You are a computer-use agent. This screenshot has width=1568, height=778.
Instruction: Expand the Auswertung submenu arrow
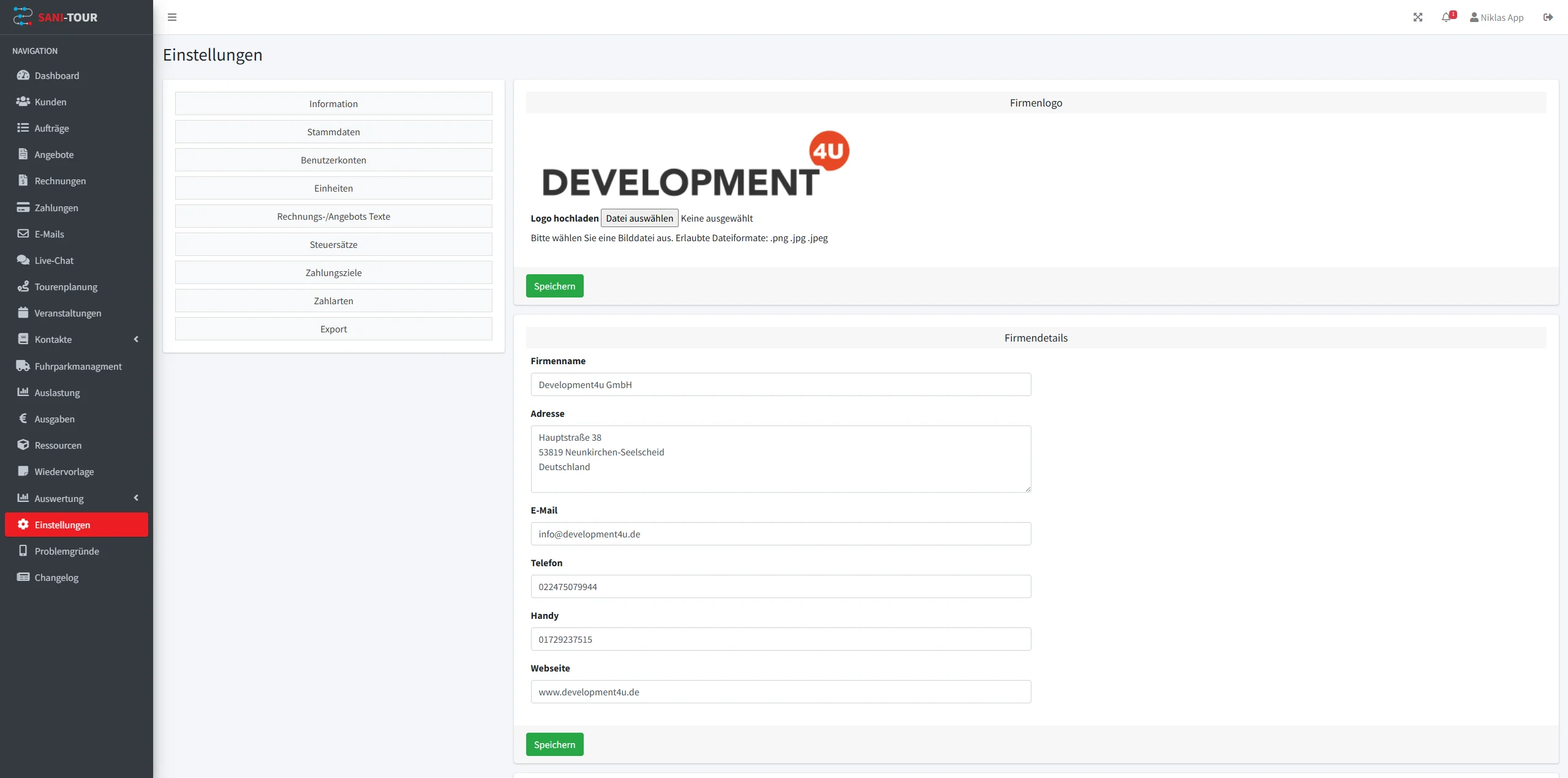(136, 498)
